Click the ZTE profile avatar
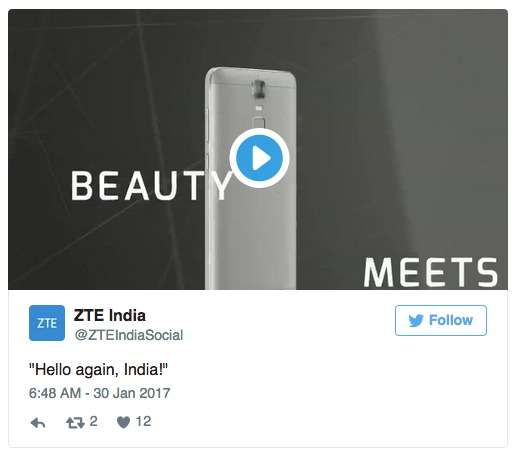518x455 pixels. tap(47, 323)
